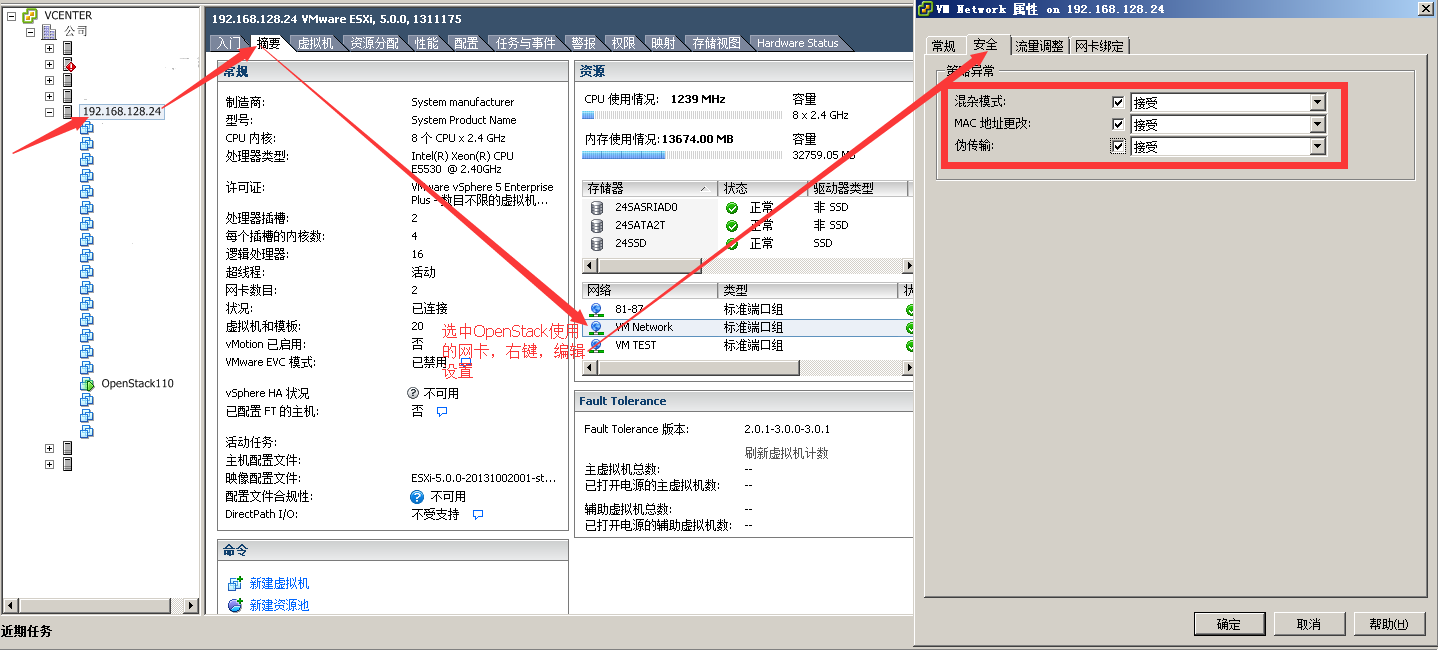Open speech bubble icon beside DirectPath I/O 不受支持

(478, 515)
